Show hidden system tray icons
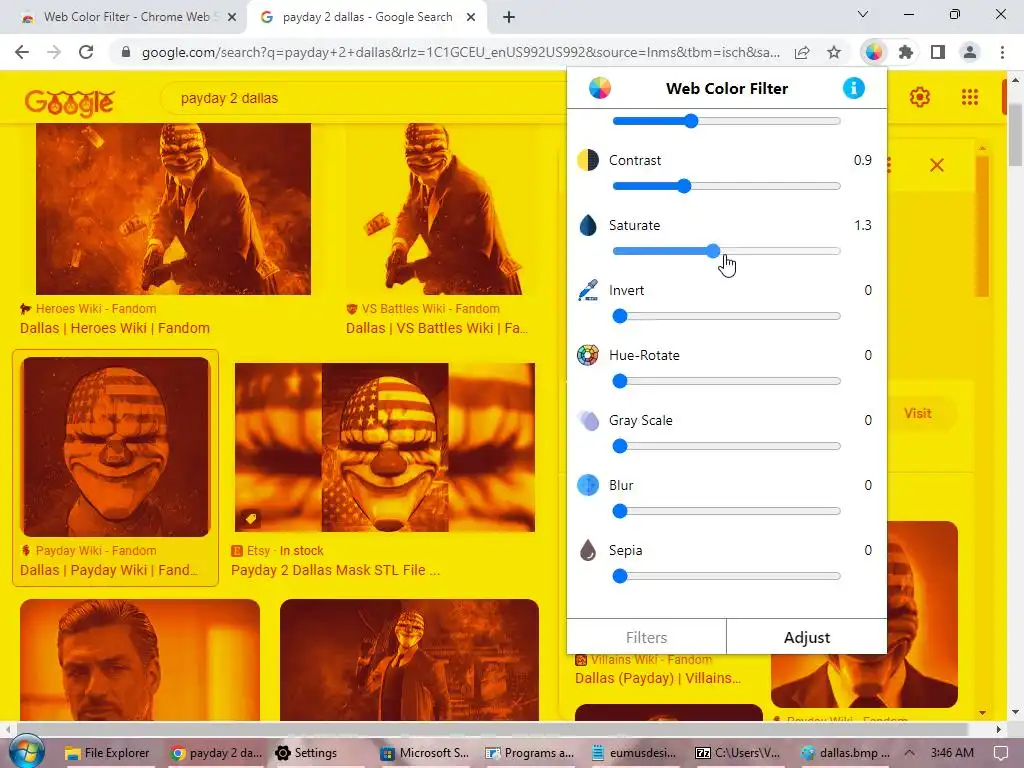Viewport: 1024px width, 768px height. pos(908,753)
